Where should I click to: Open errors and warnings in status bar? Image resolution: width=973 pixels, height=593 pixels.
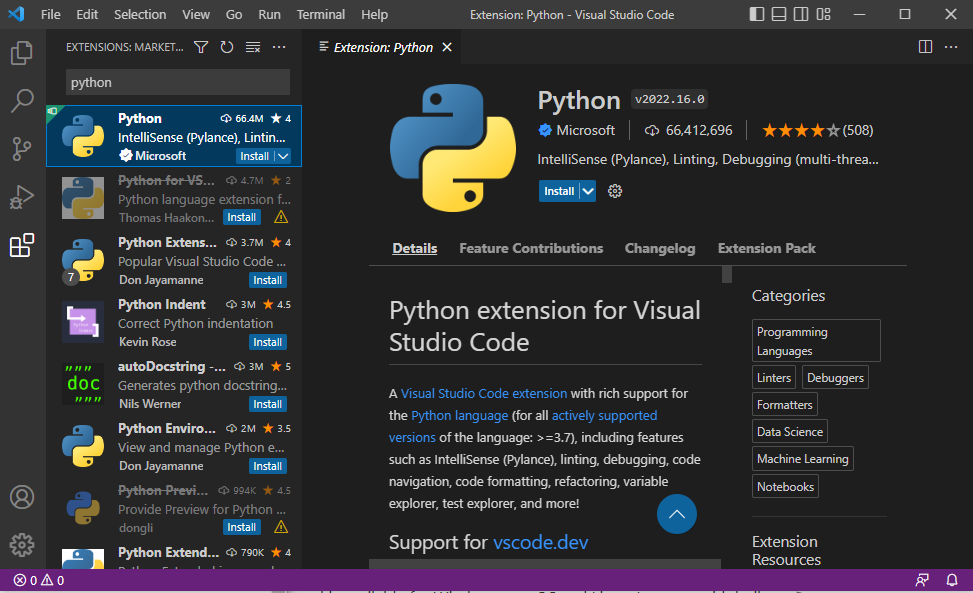(x=39, y=581)
